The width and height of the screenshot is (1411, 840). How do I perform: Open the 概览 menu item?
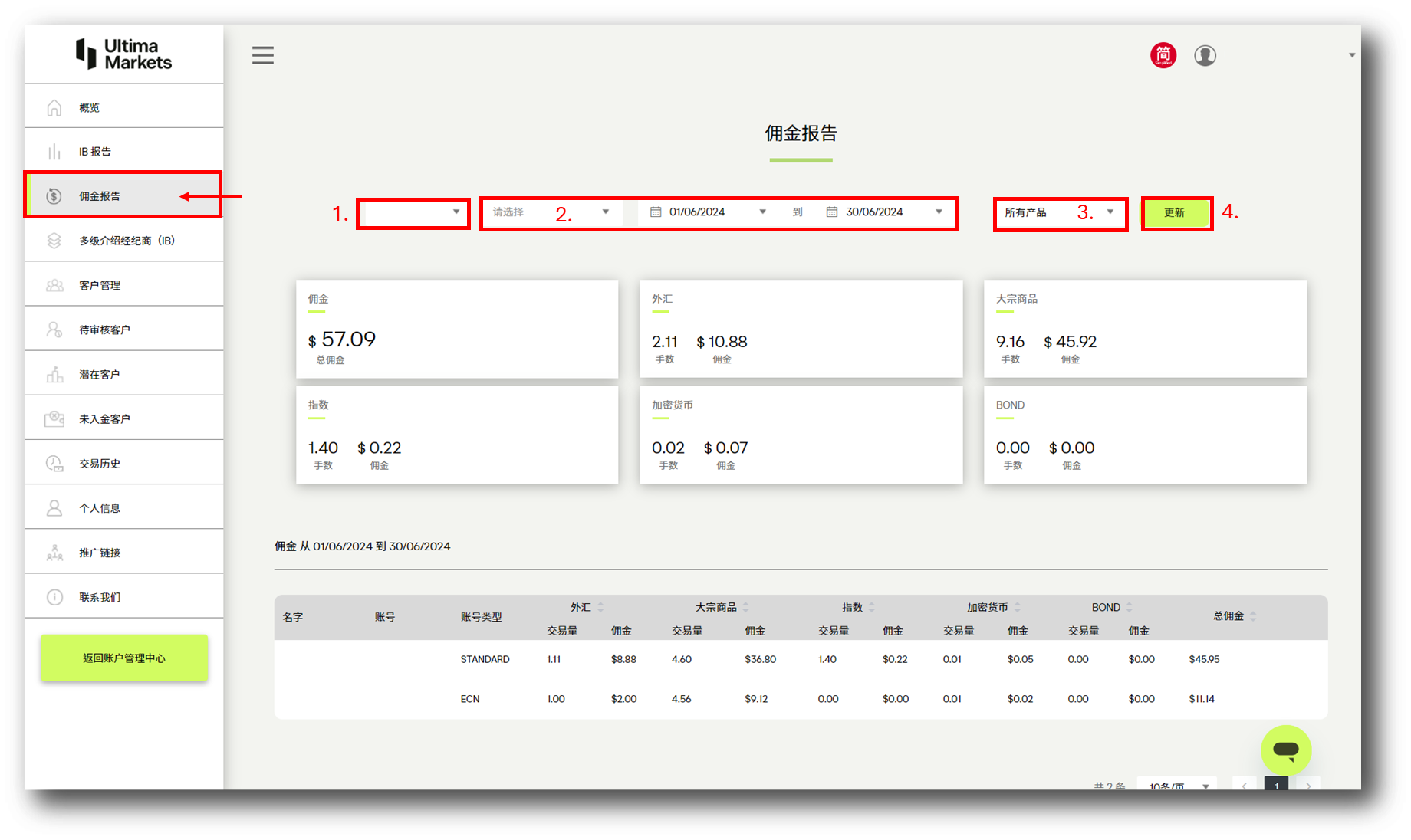(124, 107)
